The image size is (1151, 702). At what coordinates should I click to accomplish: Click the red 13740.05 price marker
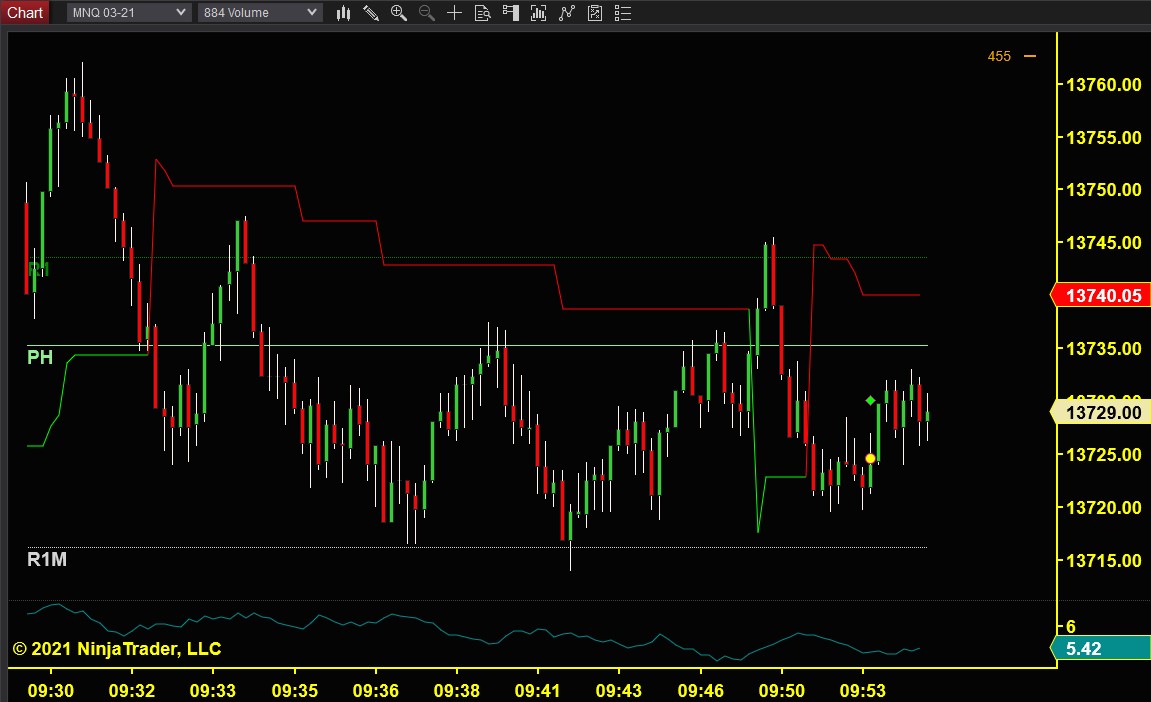(x=1100, y=295)
